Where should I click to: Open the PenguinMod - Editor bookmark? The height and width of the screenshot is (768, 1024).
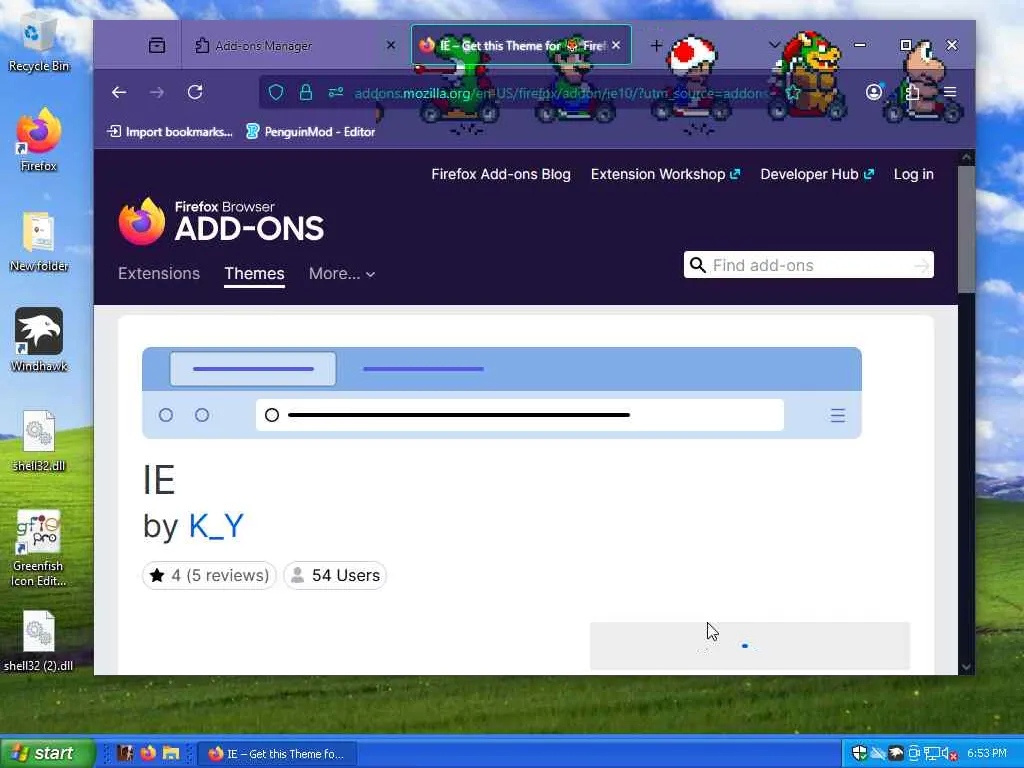click(x=310, y=132)
